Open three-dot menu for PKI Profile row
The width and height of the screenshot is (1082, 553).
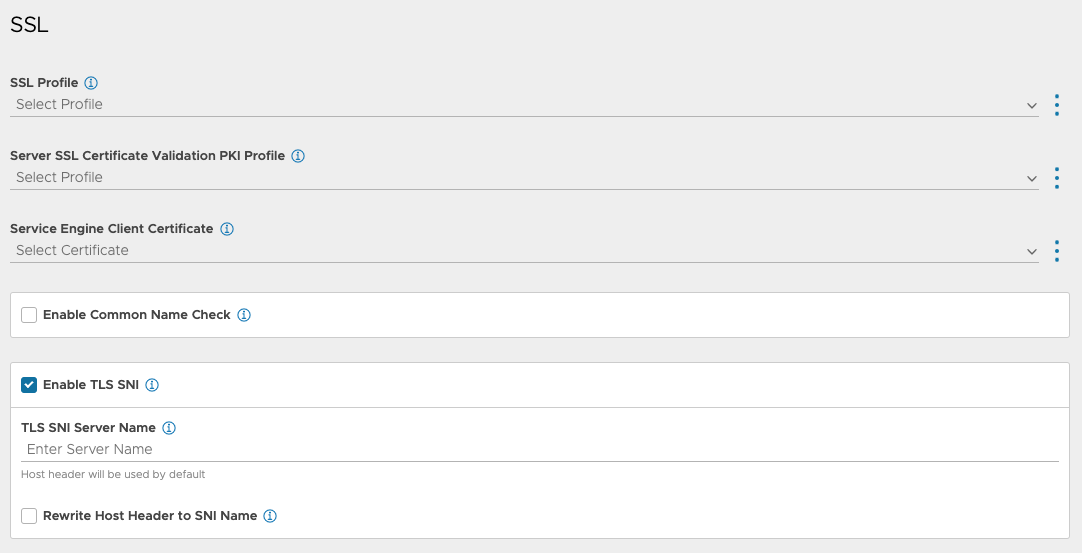[x=1057, y=178]
